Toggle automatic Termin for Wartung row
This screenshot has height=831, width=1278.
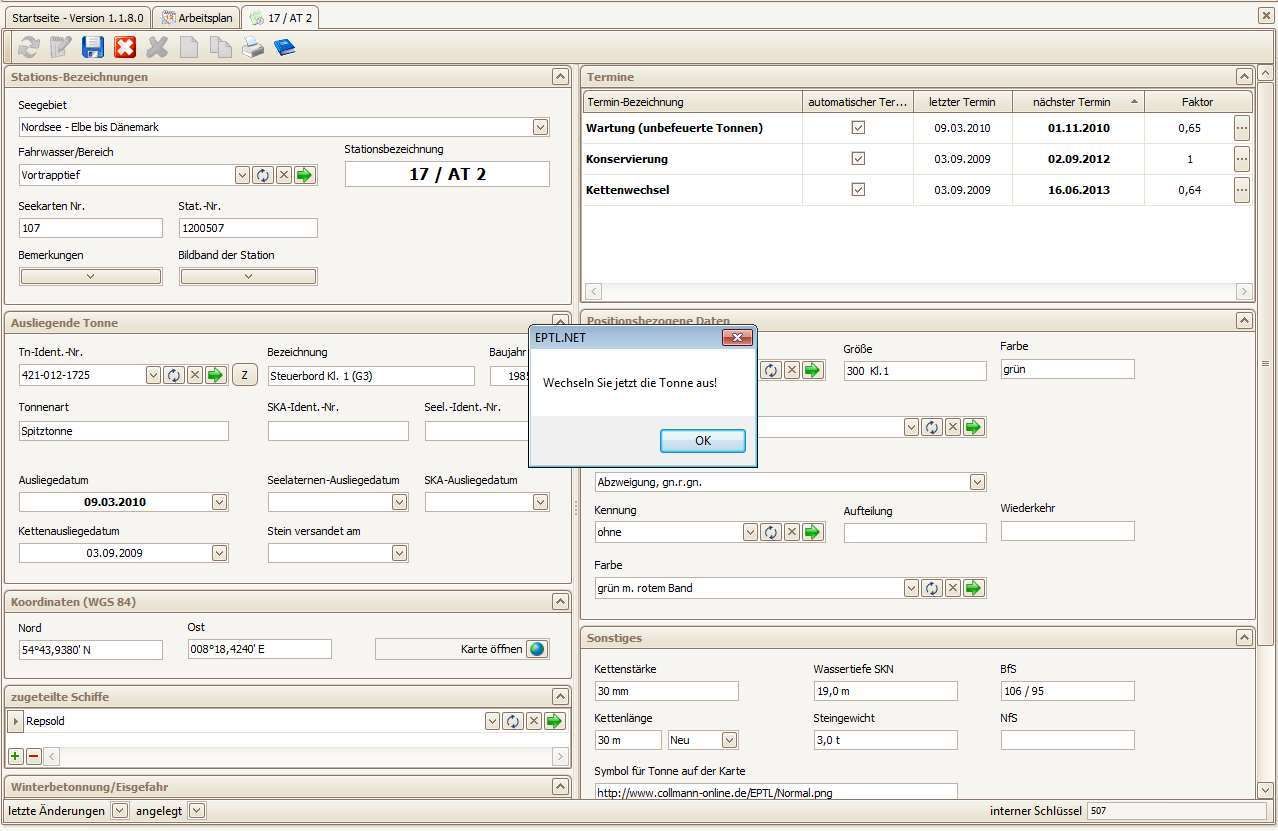[x=858, y=128]
